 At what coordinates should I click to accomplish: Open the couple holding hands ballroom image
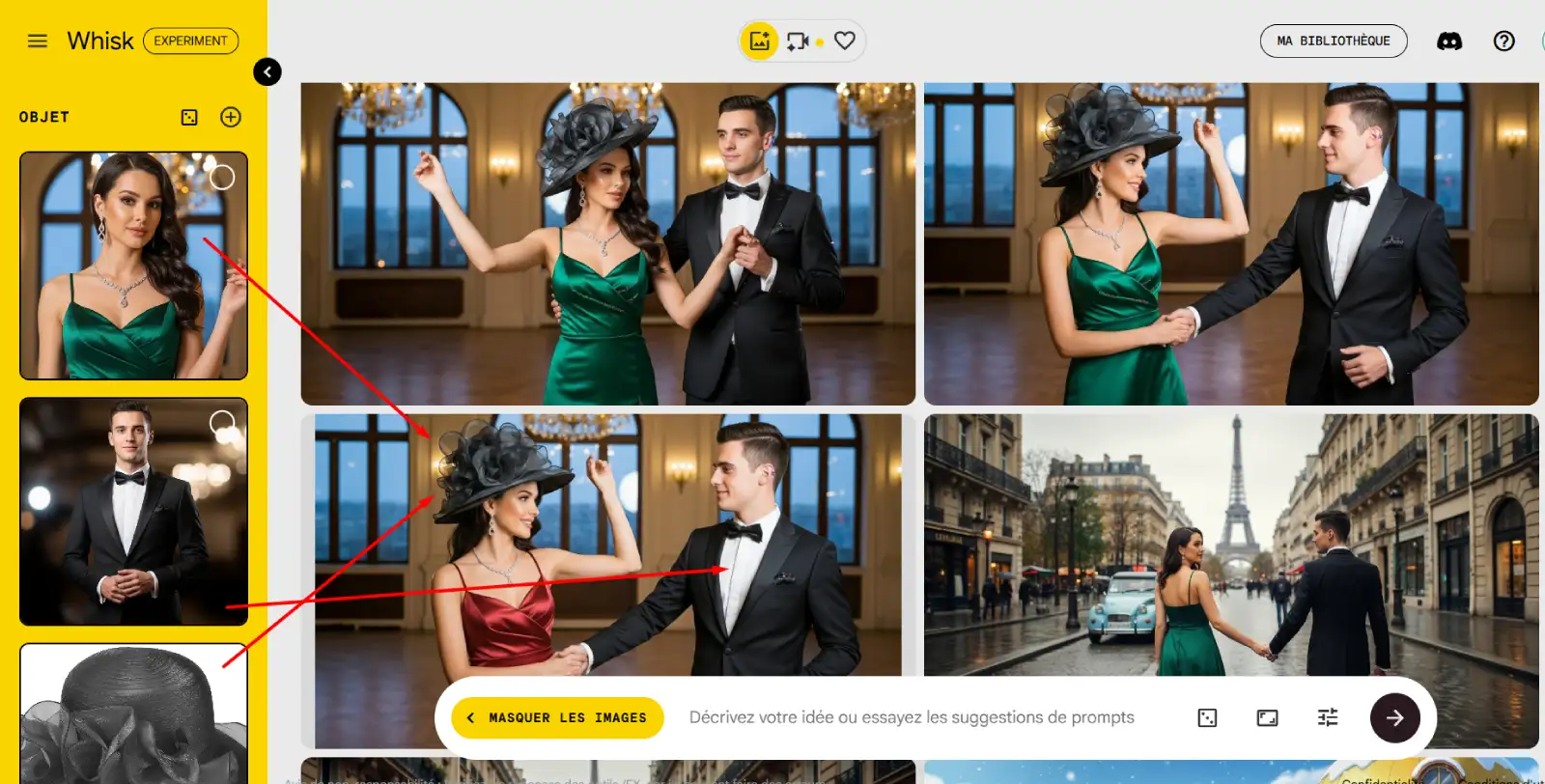pos(1231,243)
